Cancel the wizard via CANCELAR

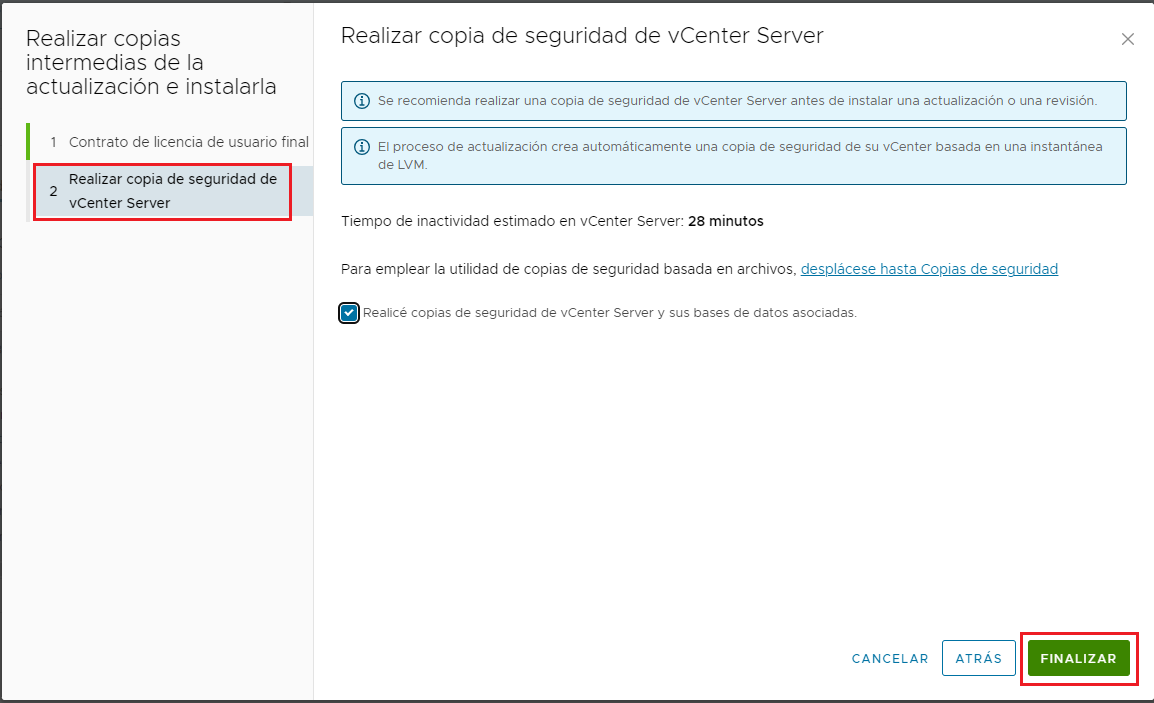click(x=890, y=658)
